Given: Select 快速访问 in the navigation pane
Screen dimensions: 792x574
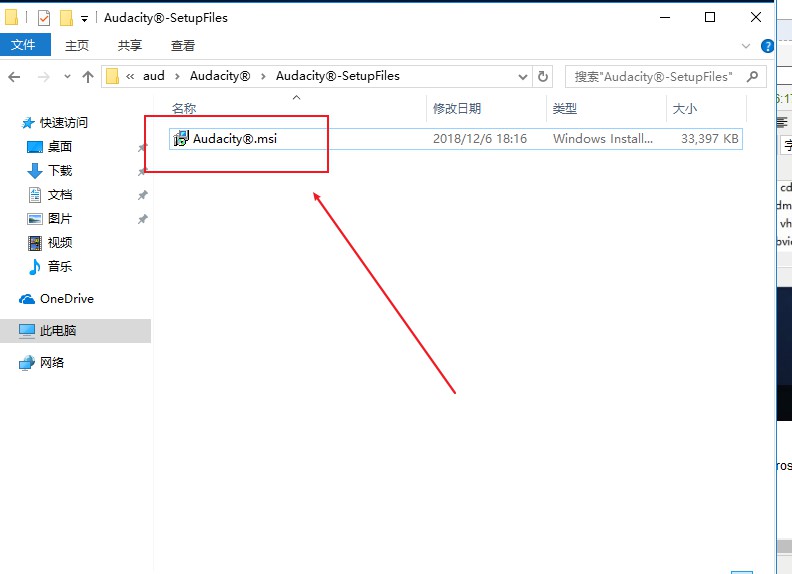Looking at the screenshot, I should tap(64, 123).
